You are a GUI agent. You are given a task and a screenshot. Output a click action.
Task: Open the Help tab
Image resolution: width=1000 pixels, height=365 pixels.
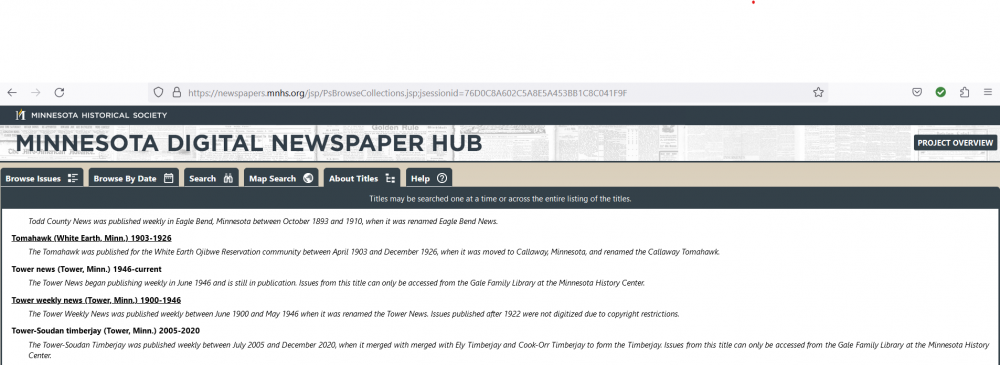pos(429,178)
